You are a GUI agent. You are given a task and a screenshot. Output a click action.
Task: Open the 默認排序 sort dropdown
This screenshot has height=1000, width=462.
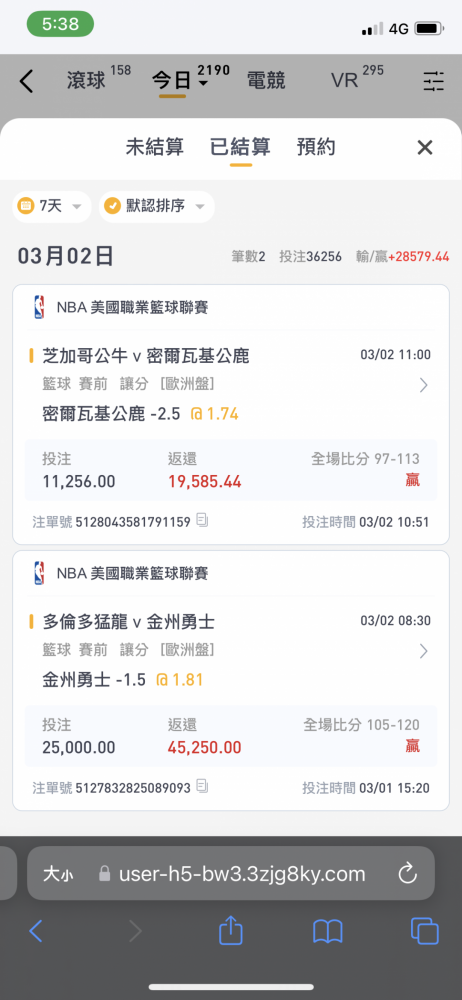[x=156, y=207]
